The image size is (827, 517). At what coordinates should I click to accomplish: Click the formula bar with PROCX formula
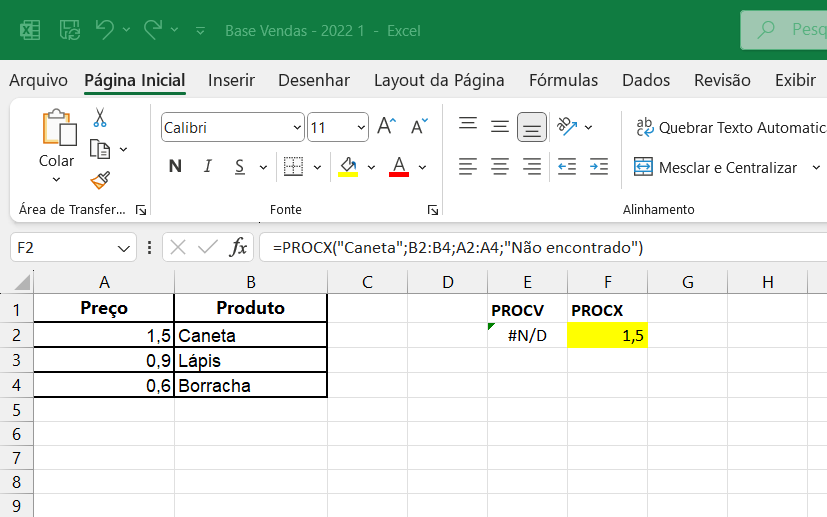pyautogui.click(x=543, y=247)
